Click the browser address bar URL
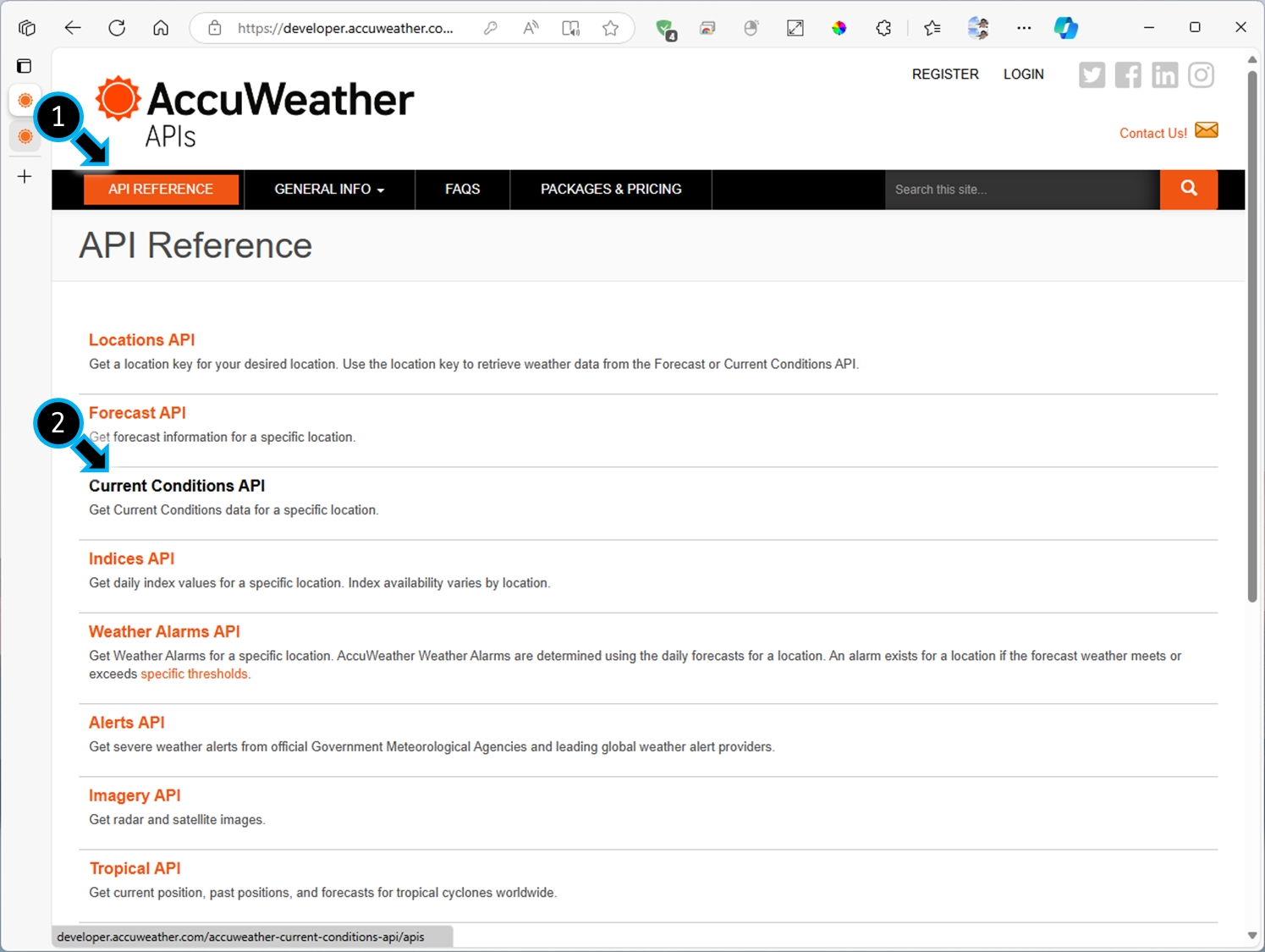Screen dimensions: 1265x952 pos(345,28)
